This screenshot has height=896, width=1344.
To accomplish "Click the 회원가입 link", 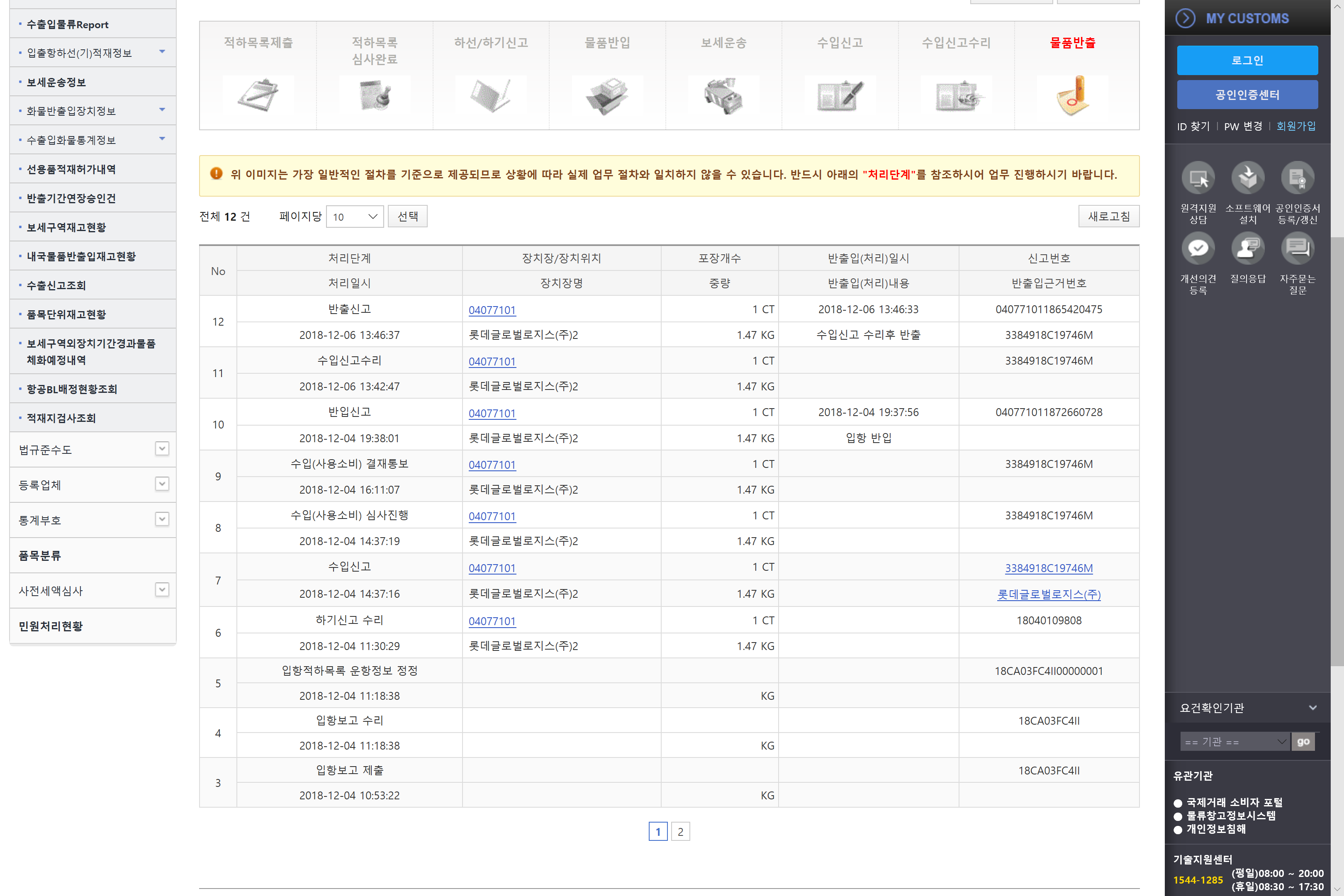I will click(x=1296, y=126).
